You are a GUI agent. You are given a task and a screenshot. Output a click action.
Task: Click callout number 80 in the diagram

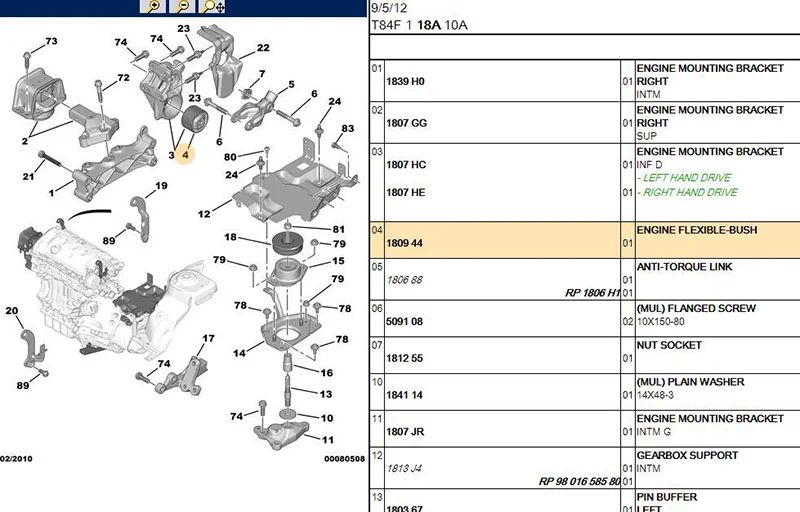point(231,157)
